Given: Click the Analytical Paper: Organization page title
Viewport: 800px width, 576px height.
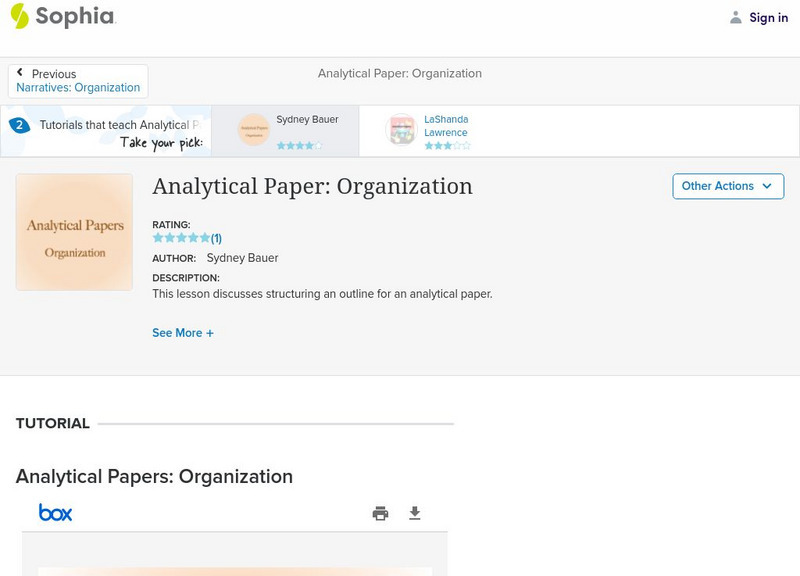Looking at the screenshot, I should click(312, 187).
